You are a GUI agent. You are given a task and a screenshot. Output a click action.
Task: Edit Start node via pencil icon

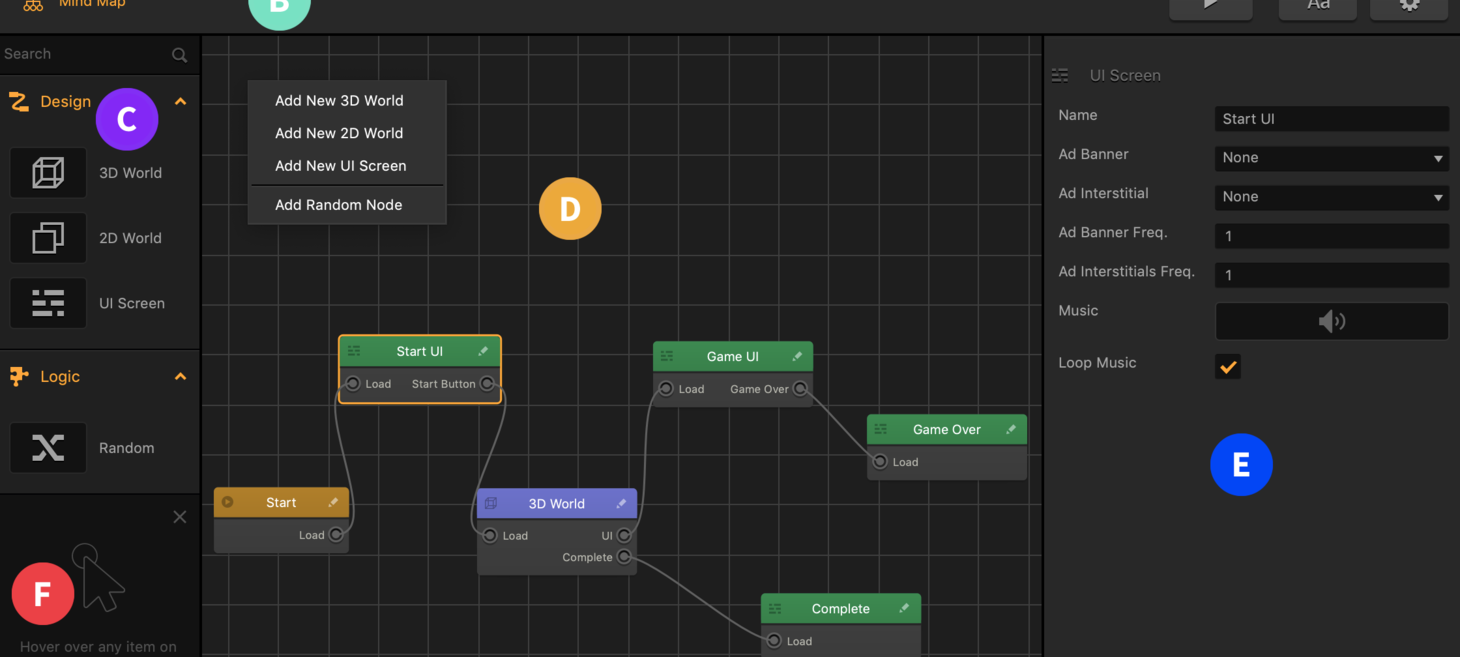click(x=333, y=502)
